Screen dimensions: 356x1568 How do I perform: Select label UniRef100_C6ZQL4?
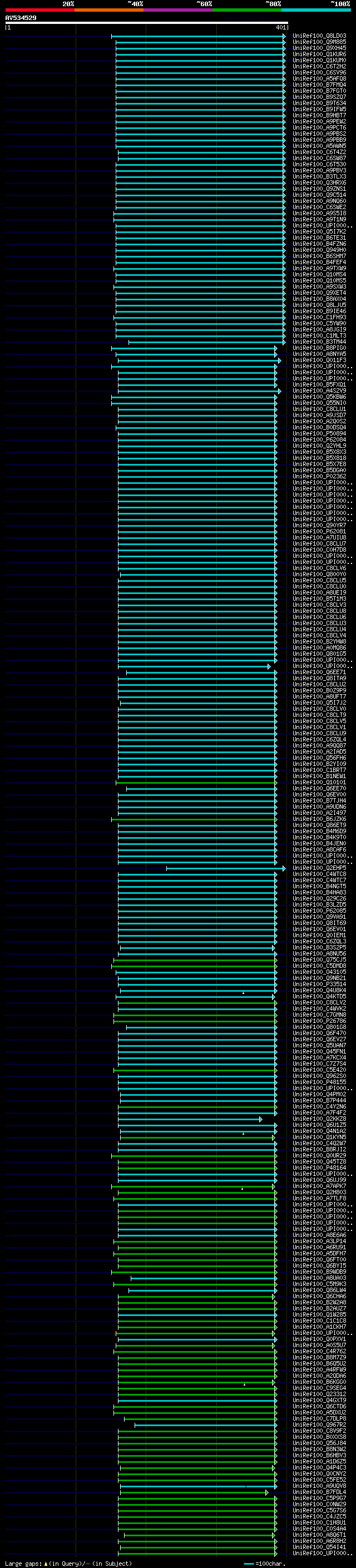pos(319,740)
